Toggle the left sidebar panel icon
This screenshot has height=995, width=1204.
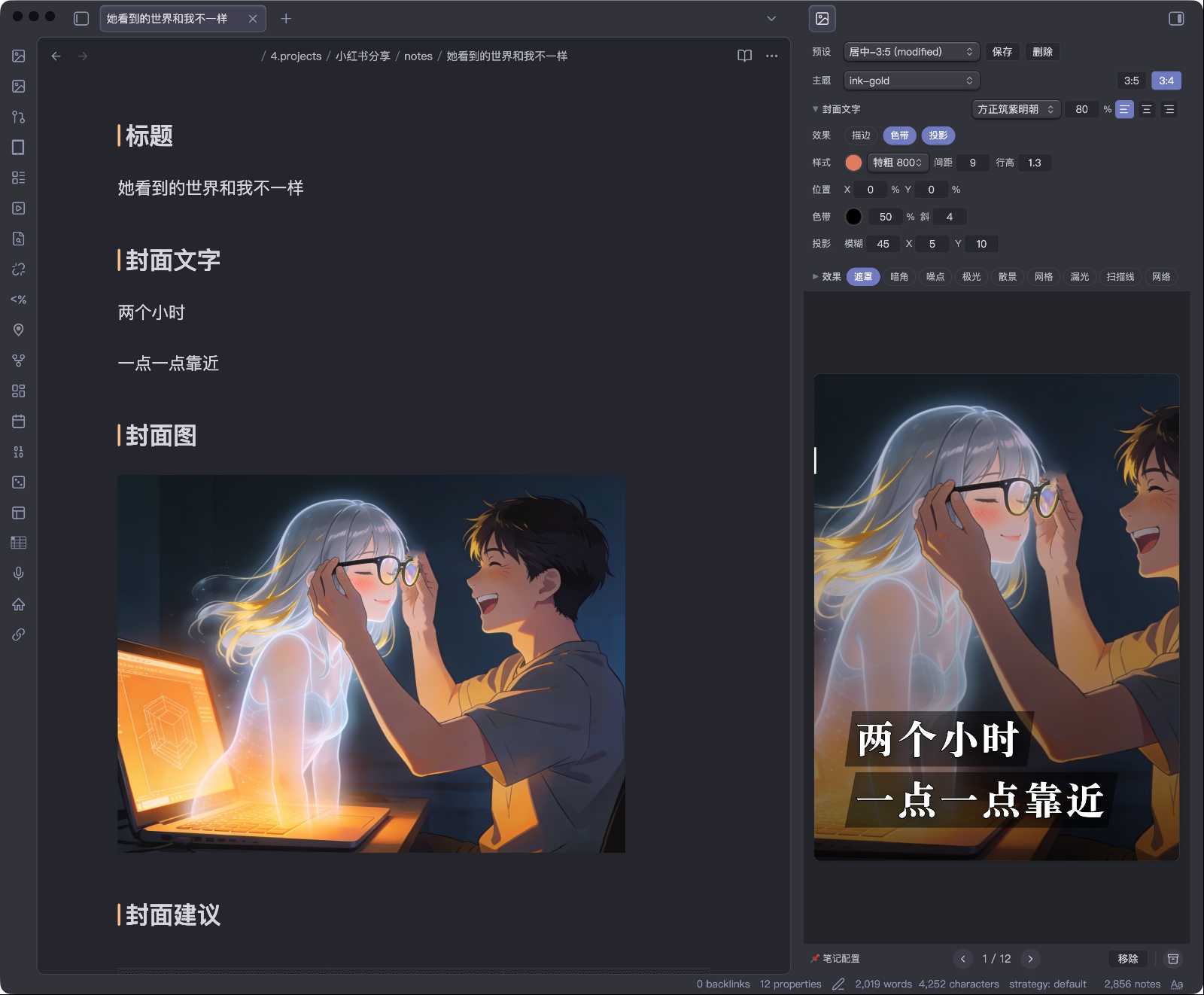[x=81, y=19]
